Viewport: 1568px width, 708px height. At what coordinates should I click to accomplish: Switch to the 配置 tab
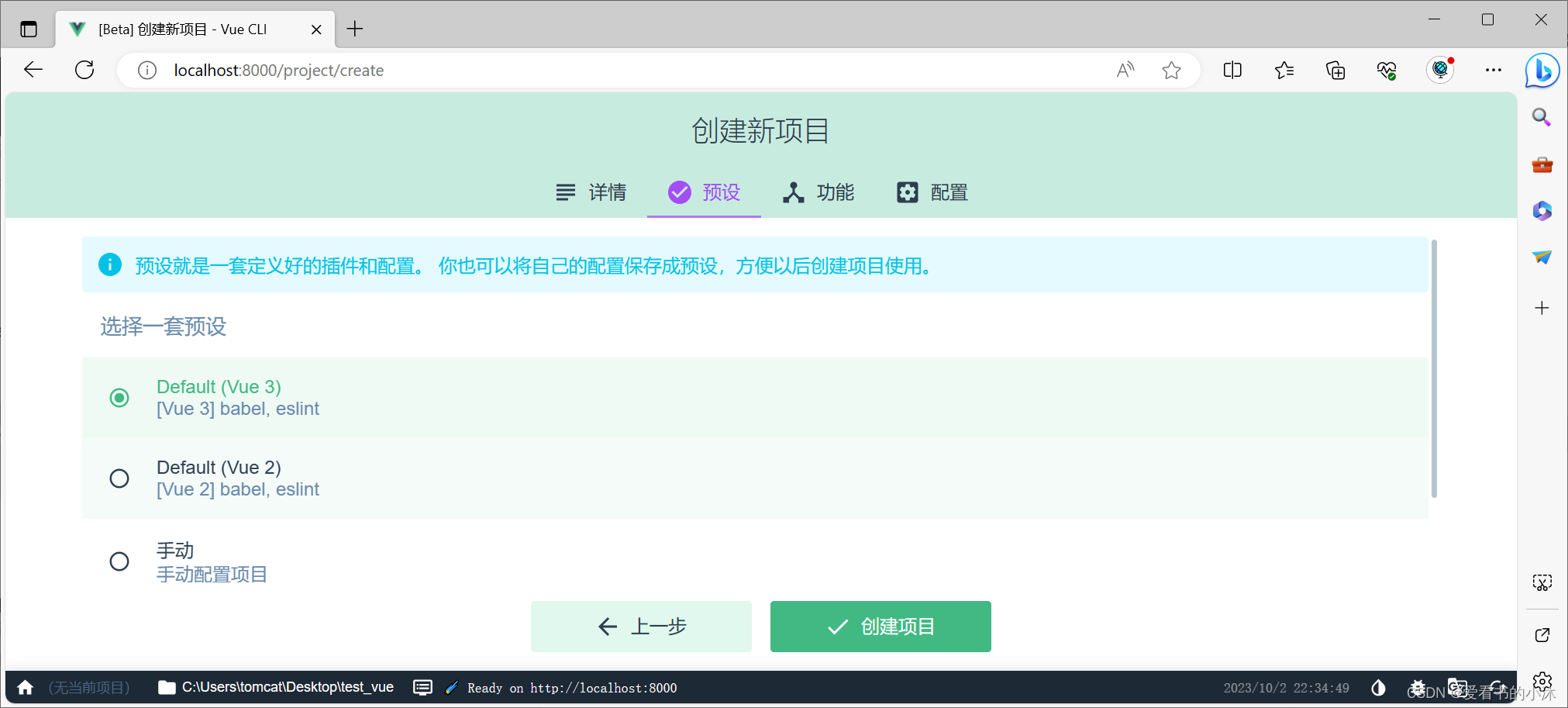(x=932, y=192)
